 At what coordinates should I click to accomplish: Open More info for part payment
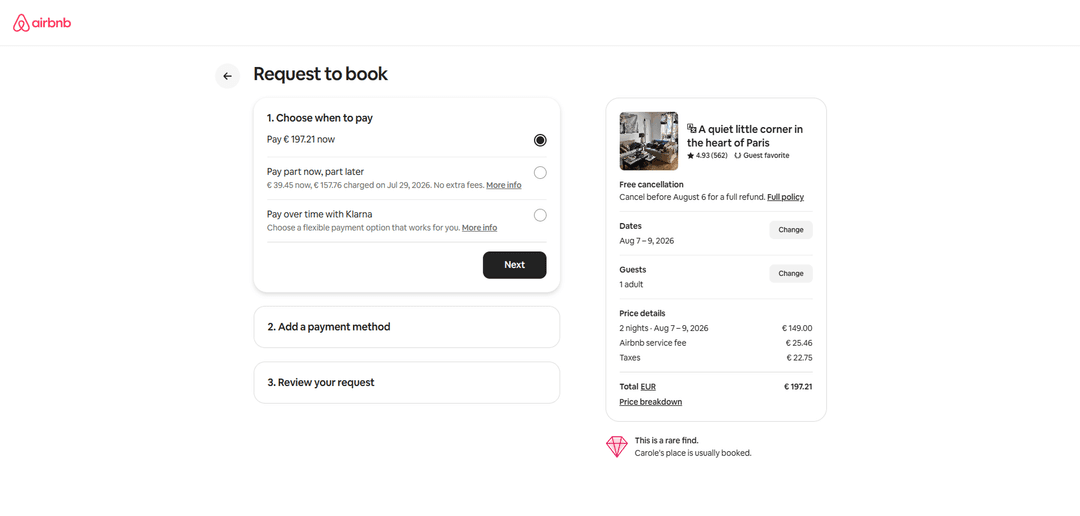coord(503,185)
